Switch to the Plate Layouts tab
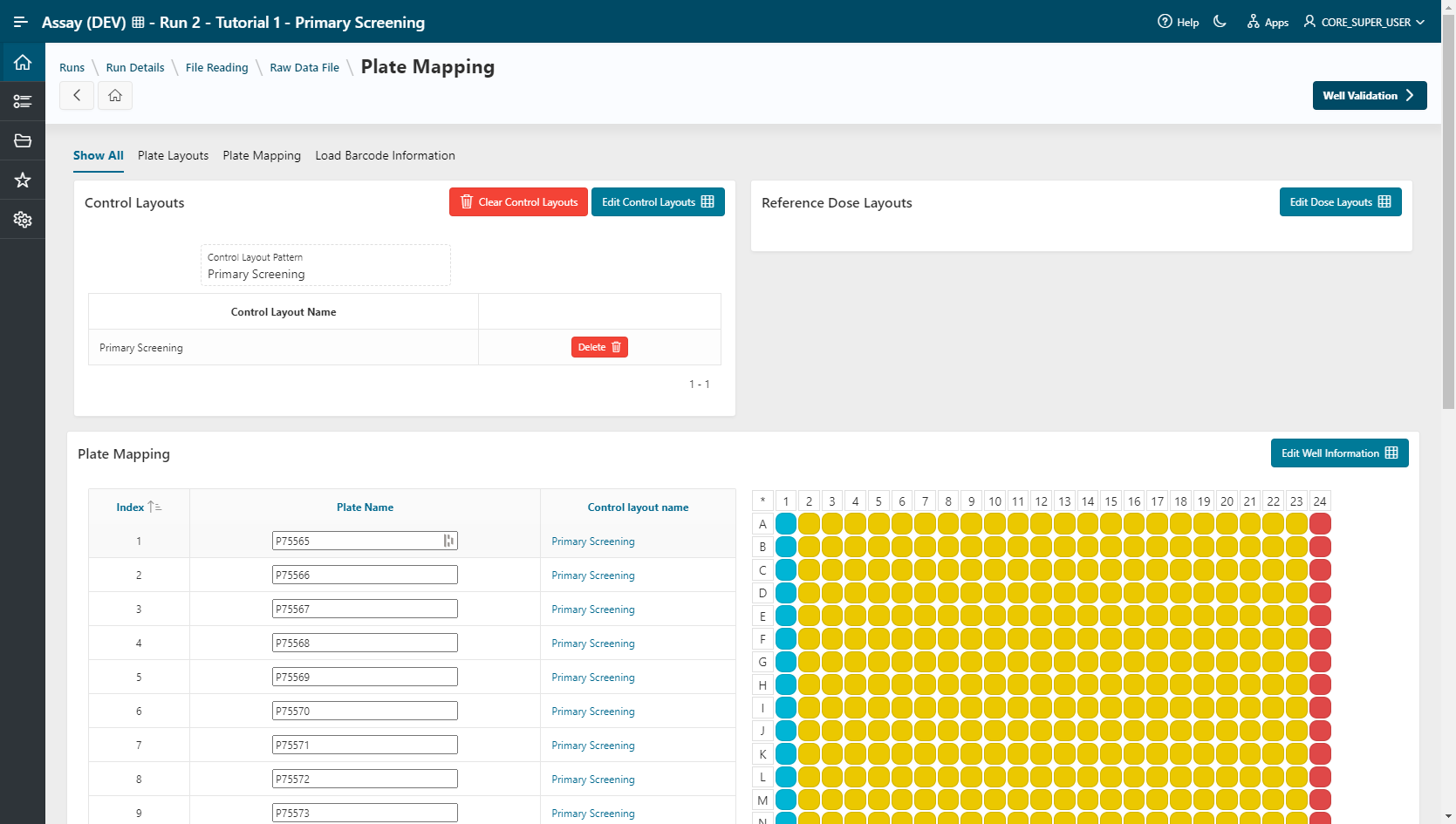This screenshot has height=824, width=1456. (173, 155)
